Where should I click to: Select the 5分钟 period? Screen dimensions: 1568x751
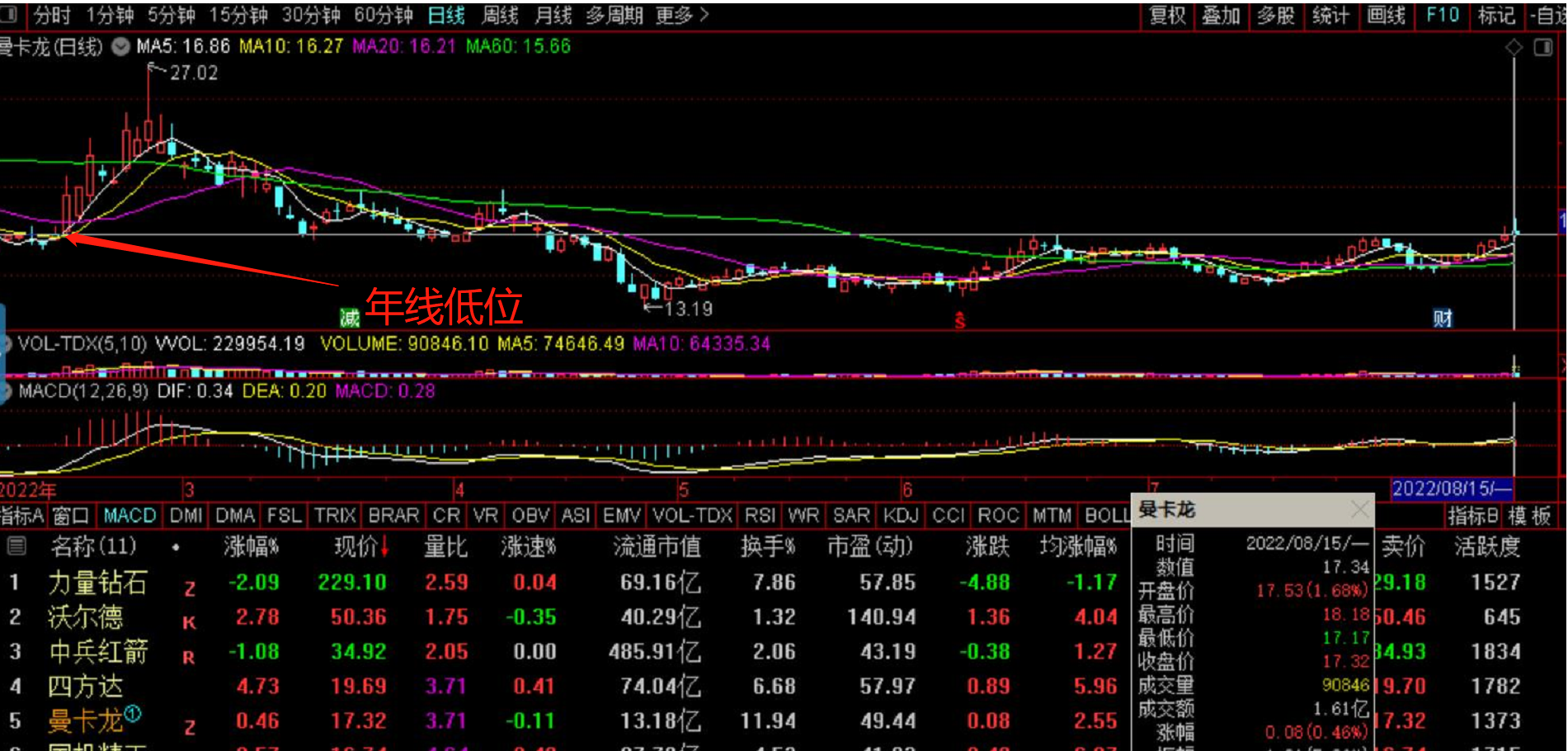pyautogui.click(x=172, y=15)
